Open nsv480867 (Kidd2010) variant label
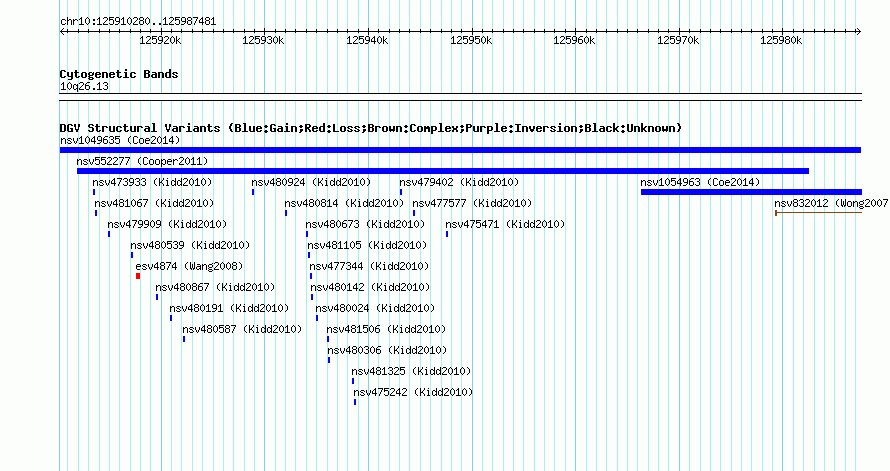 coord(215,287)
